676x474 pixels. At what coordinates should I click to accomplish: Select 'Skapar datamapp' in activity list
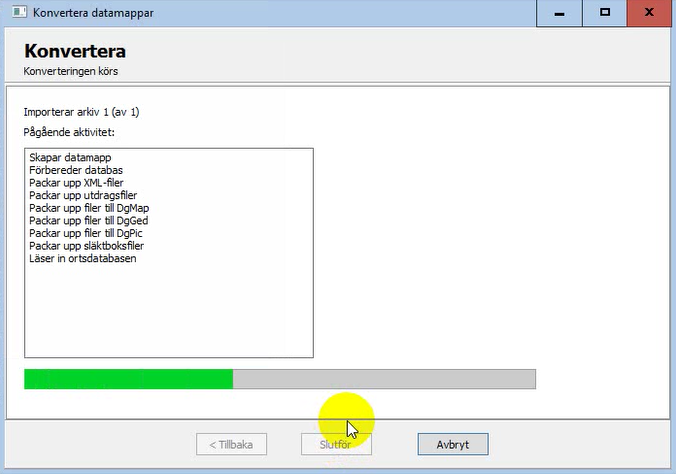coord(70,157)
